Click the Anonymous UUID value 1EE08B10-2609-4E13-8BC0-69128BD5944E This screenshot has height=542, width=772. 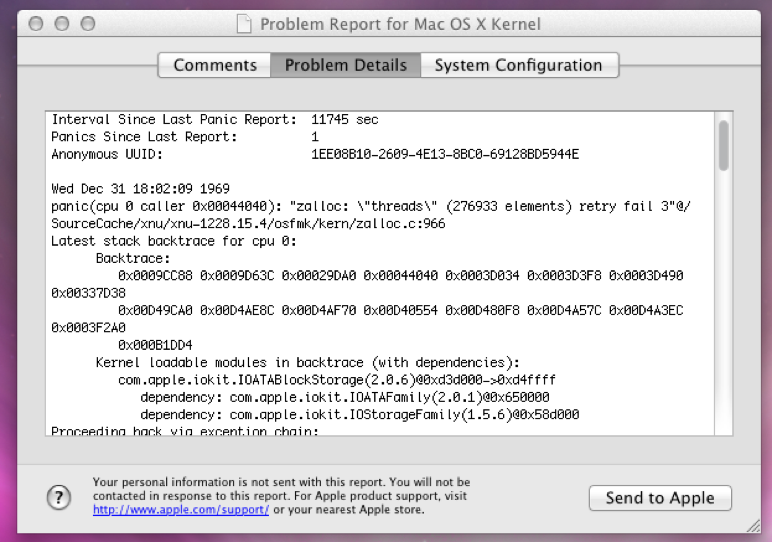(445, 155)
